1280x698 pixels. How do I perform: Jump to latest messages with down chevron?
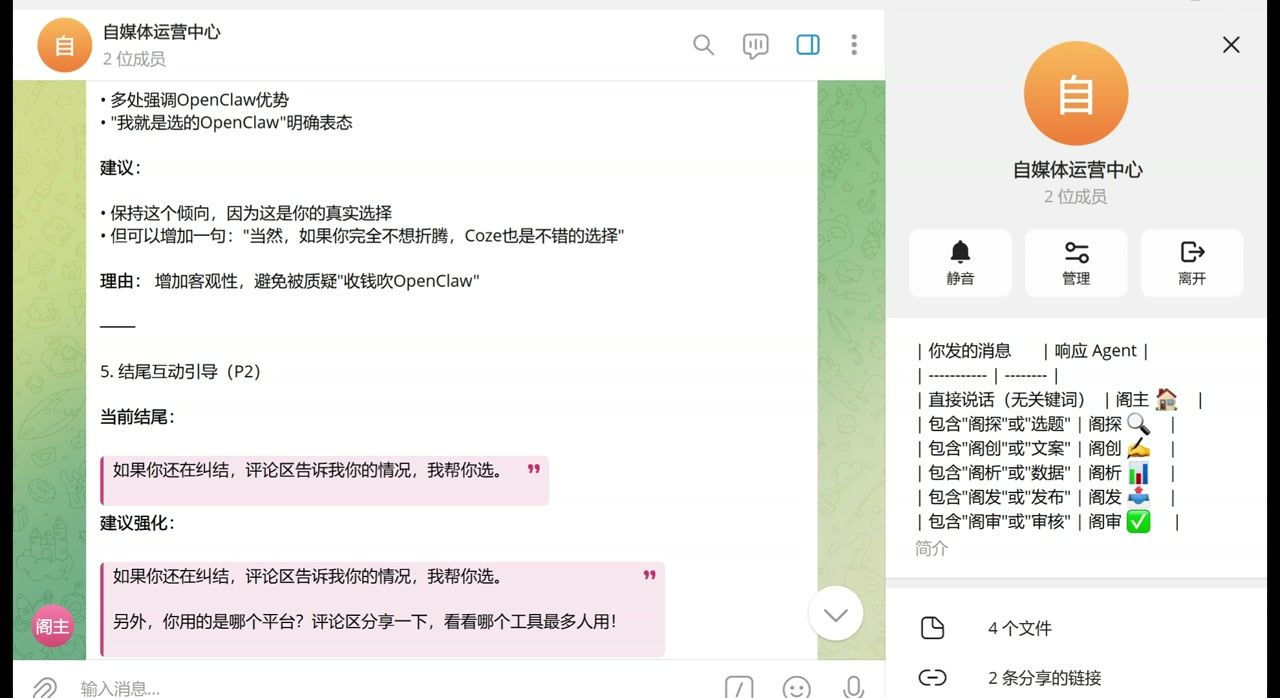click(x=835, y=614)
